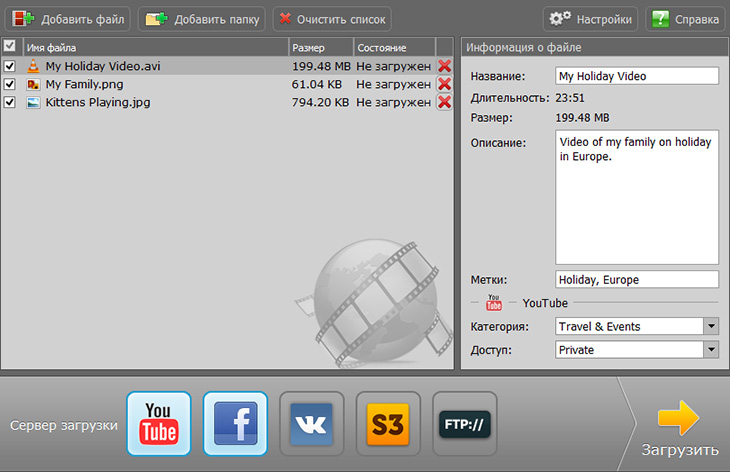Sort the list by Размер column header

click(x=320, y=47)
